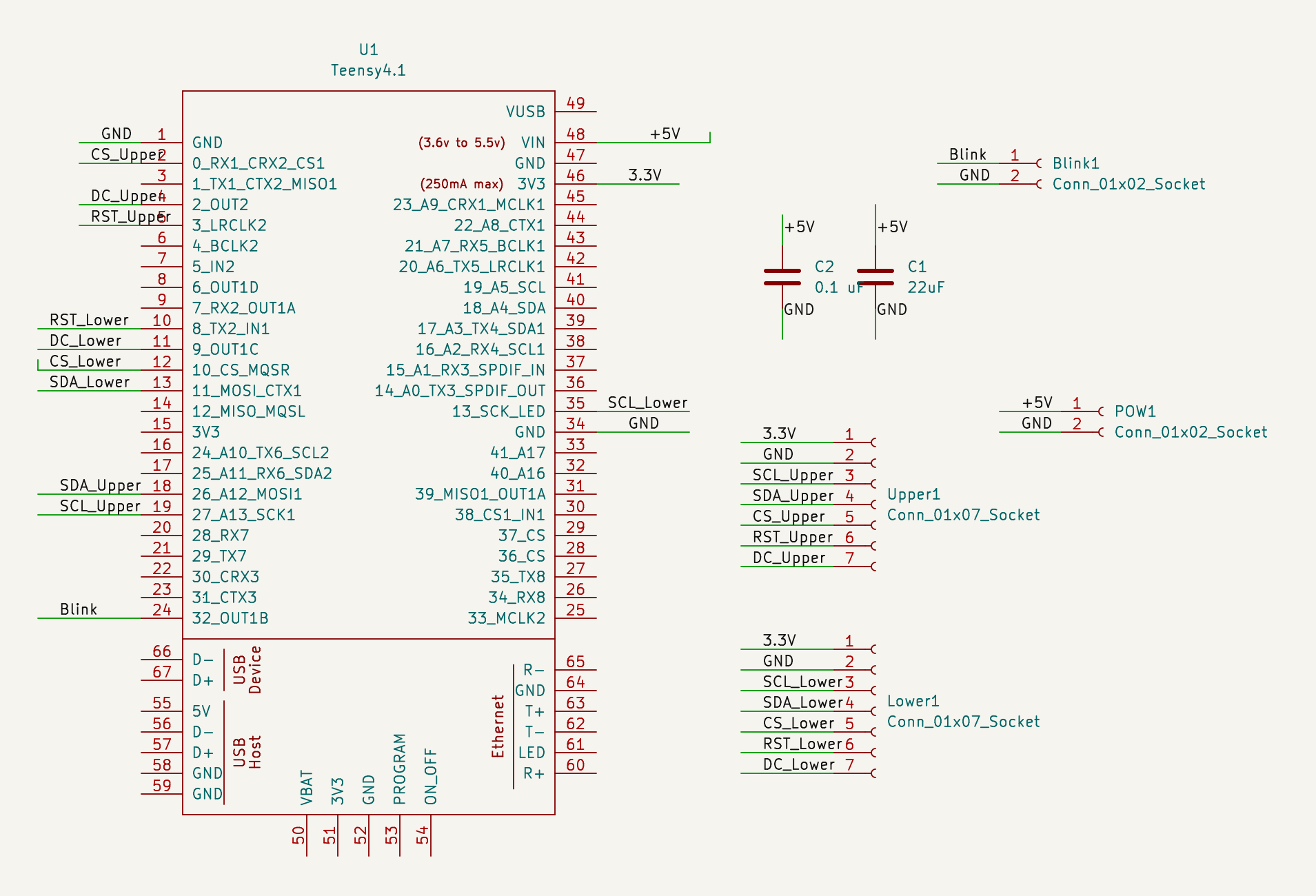Select RST_Lower label on Lower1 connector
The width and height of the screenshot is (1316, 896).
coord(802,744)
